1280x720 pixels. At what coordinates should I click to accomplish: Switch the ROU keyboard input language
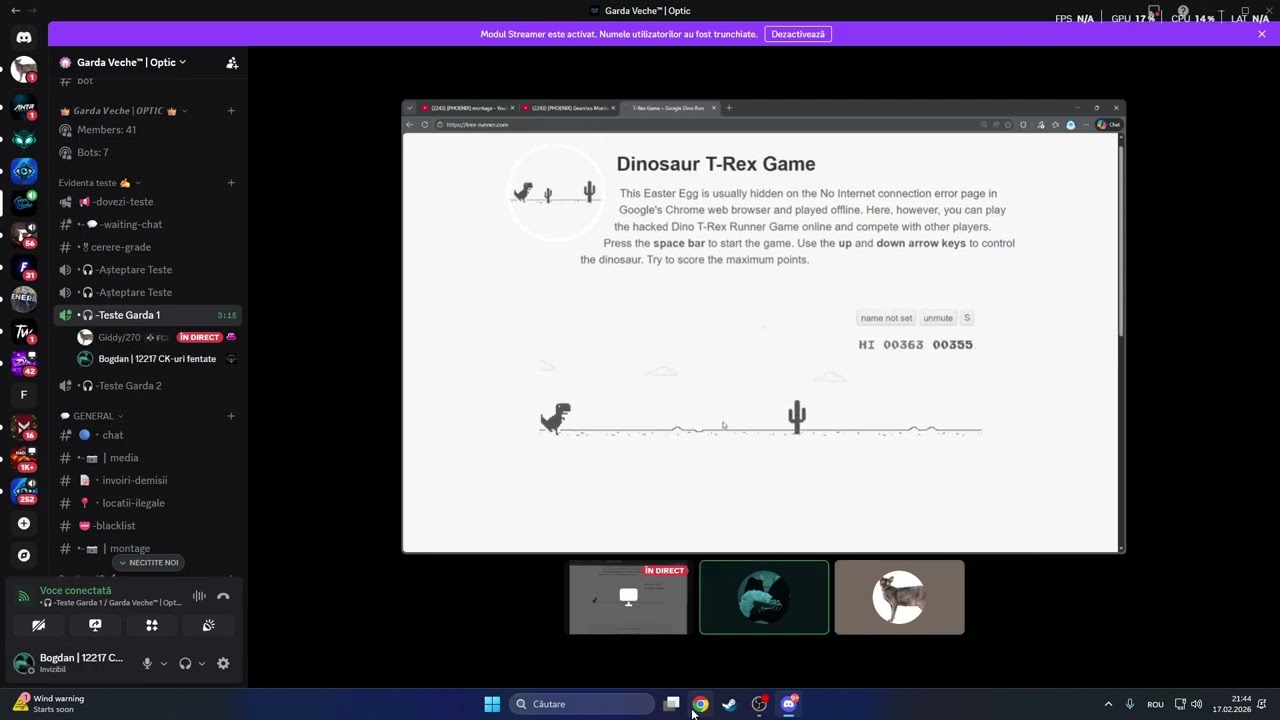tap(1155, 704)
